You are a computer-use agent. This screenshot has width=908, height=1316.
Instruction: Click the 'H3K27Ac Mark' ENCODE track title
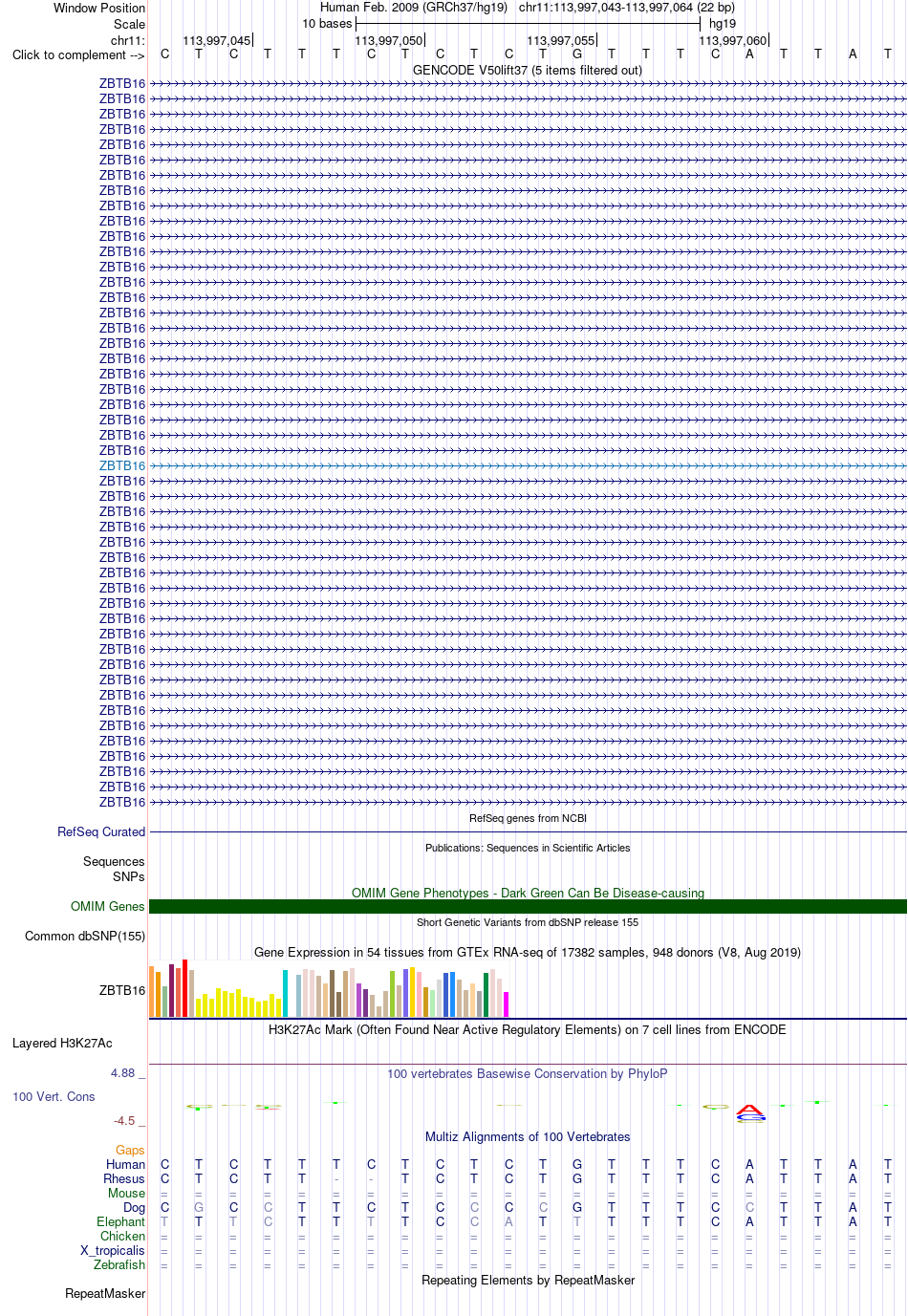[528, 1029]
